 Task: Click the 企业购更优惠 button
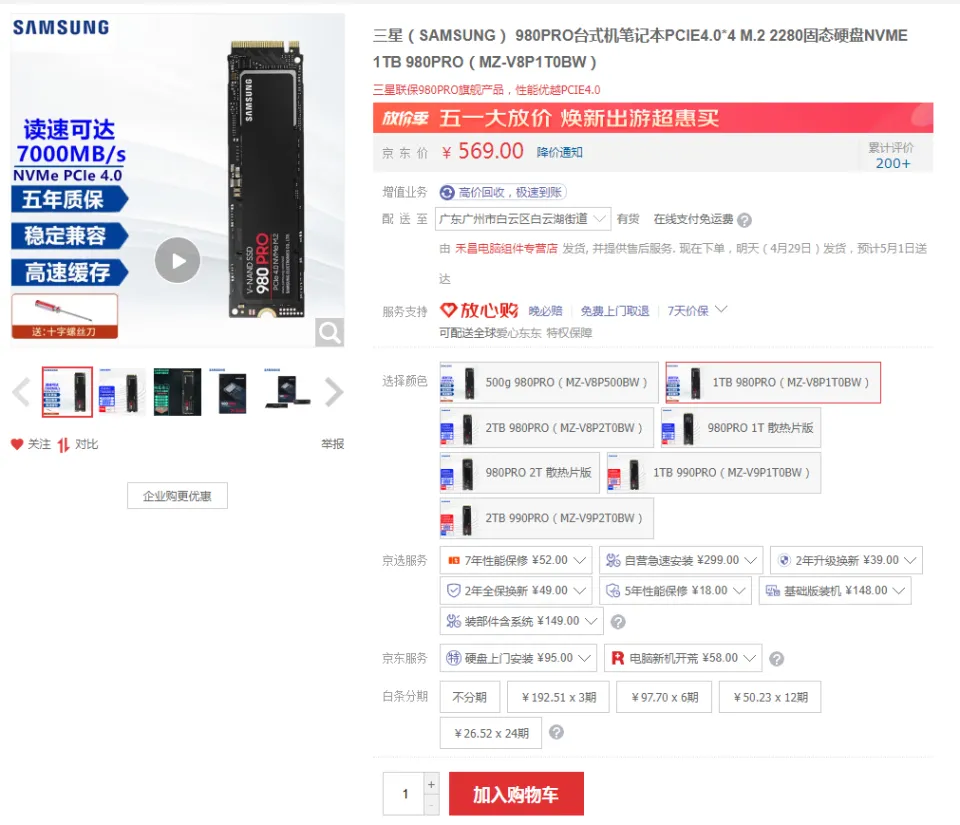pyautogui.click(x=177, y=496)
